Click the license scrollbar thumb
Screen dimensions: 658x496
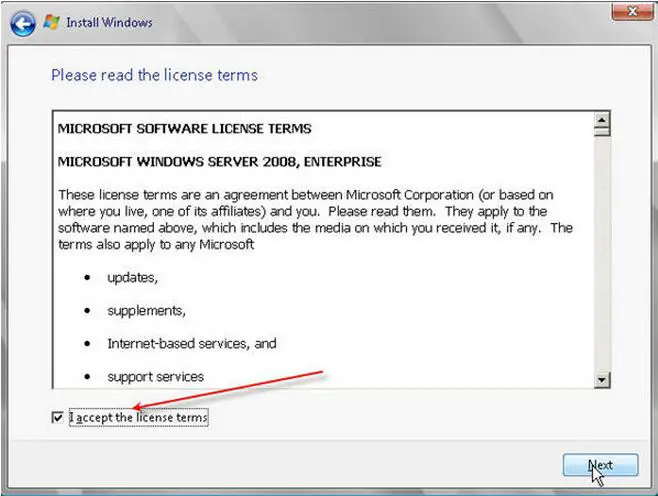coord(602,132)
